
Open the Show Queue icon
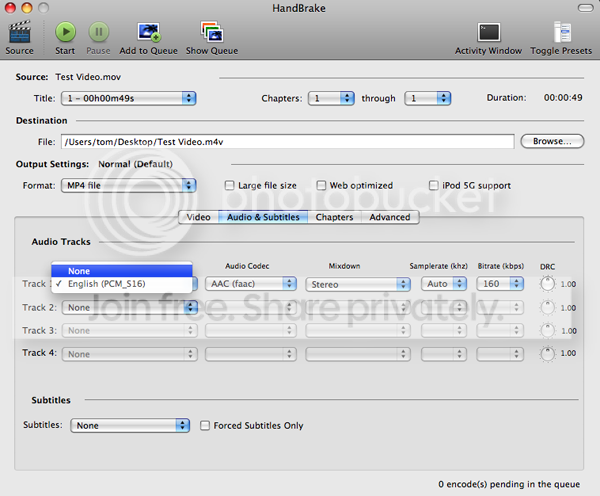tap(211, 32)
